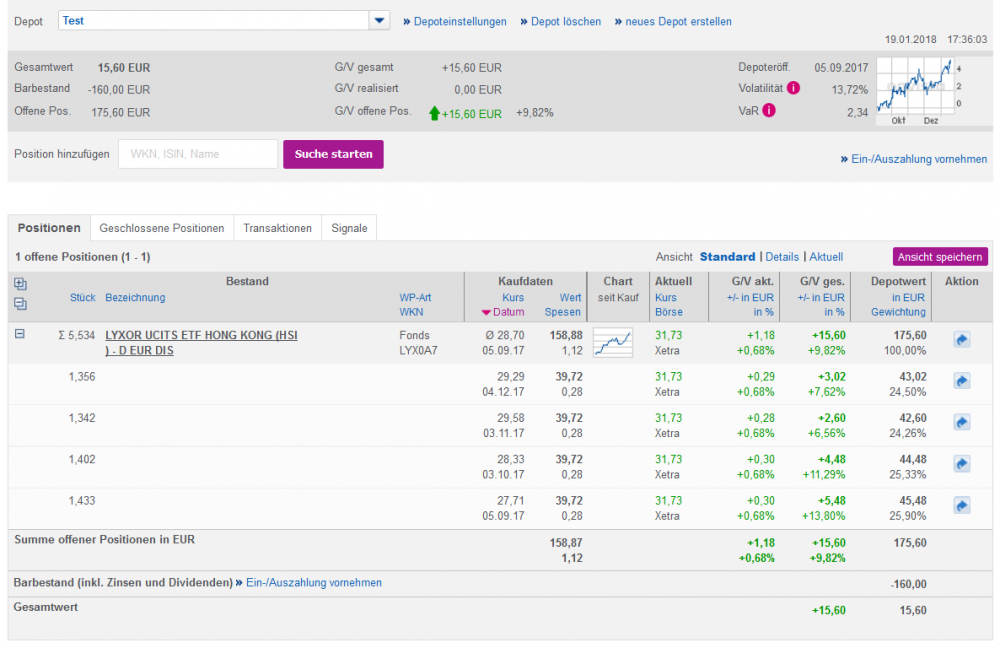The image size is (1000, 648).
Task: Click the VaR info icon
Action: 768,111
